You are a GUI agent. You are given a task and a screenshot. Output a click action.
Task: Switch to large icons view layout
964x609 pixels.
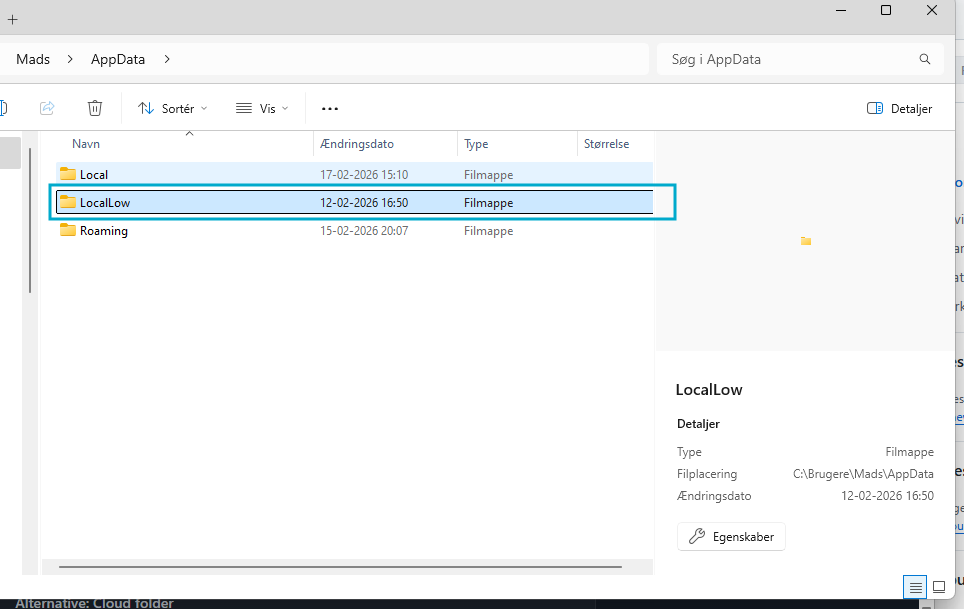coord(939,586)
